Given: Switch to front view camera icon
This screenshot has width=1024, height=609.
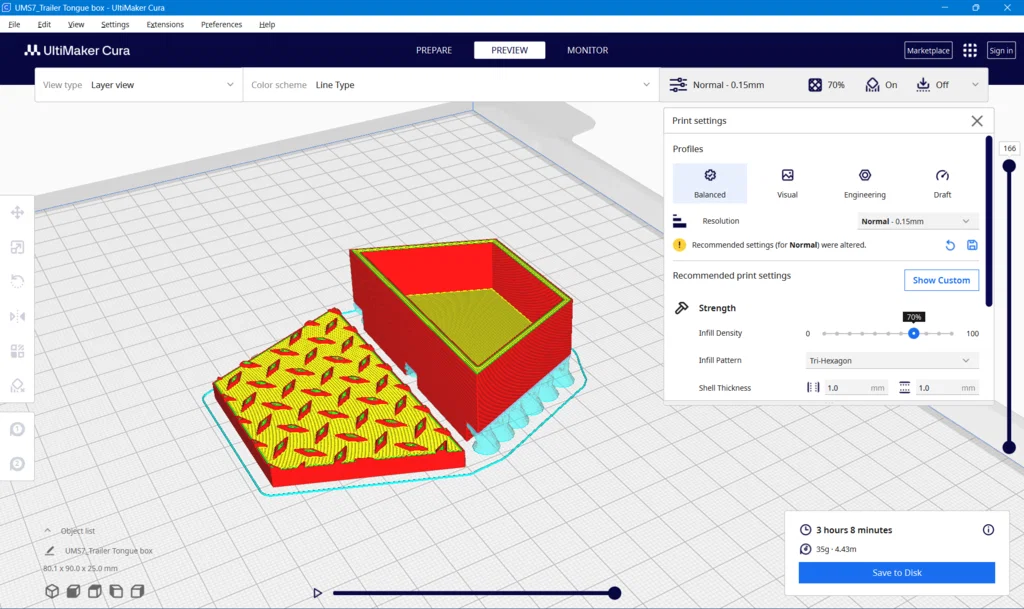Looking at the screenshot, I should [x=73, y=591].
